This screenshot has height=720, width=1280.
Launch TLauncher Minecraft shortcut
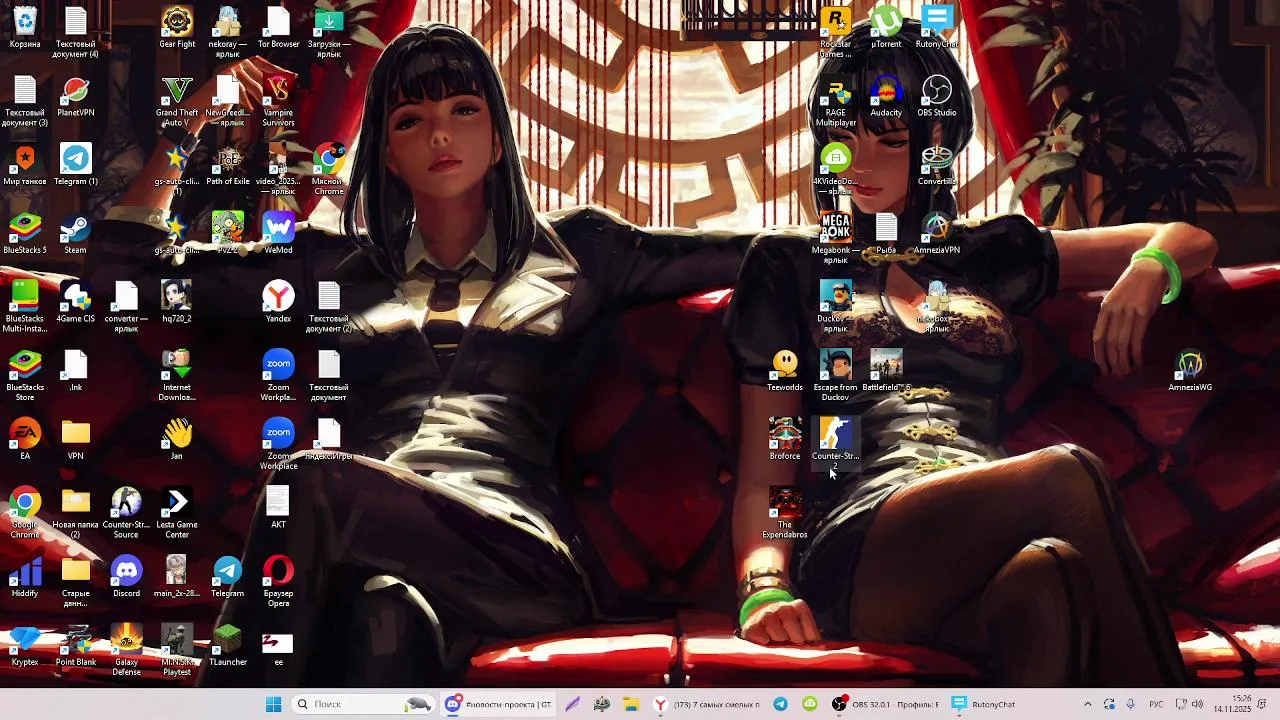(x=228, y=646)
